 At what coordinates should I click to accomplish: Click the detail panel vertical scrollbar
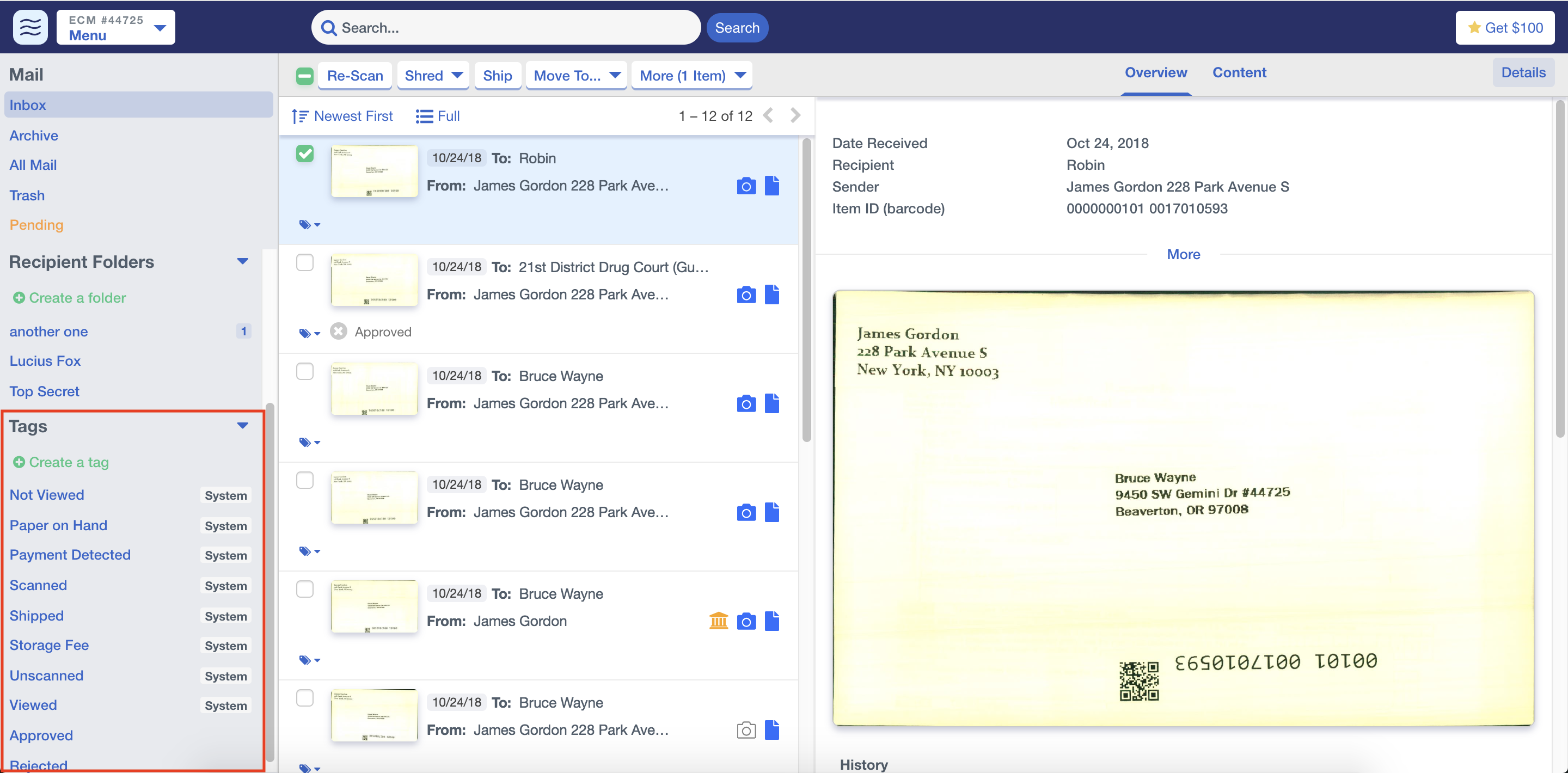(1559, 268)
